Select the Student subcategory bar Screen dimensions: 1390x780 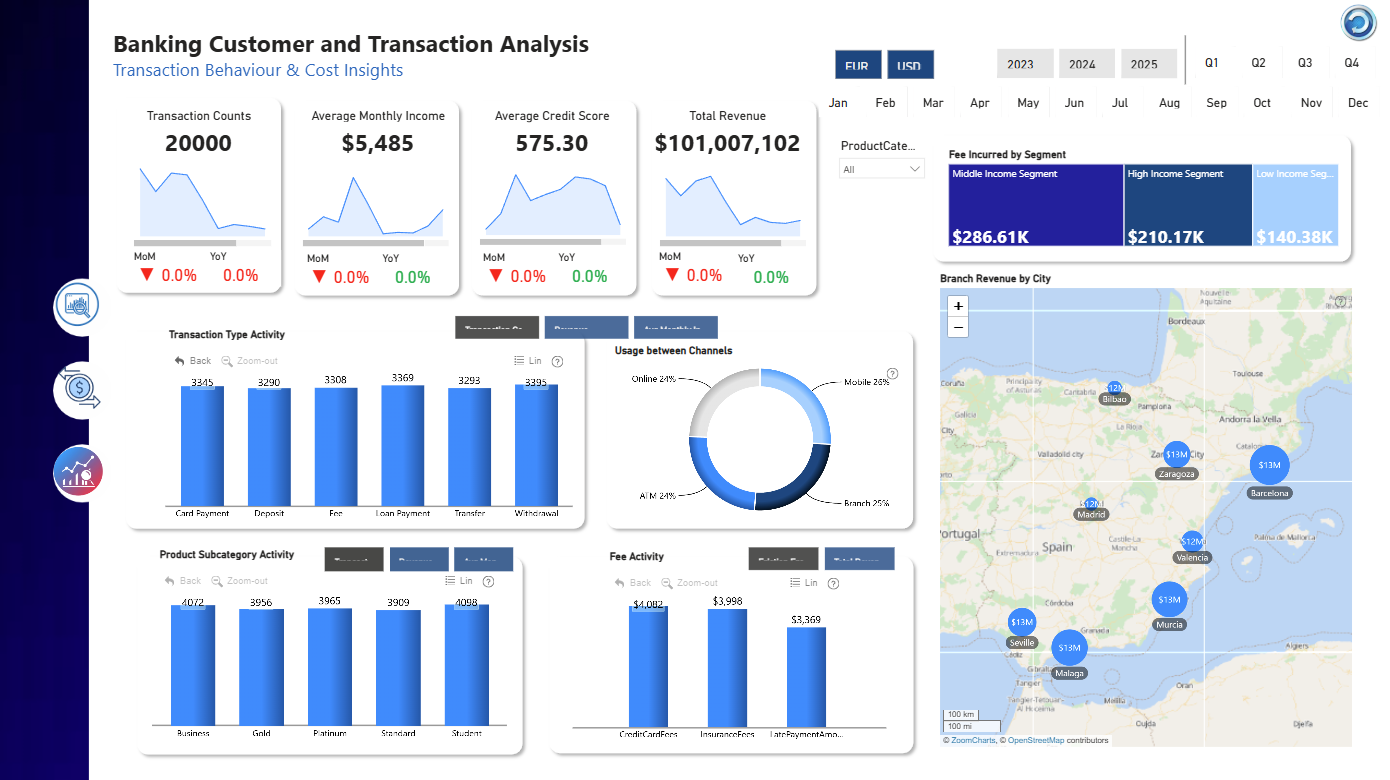(x=467, y=665)
